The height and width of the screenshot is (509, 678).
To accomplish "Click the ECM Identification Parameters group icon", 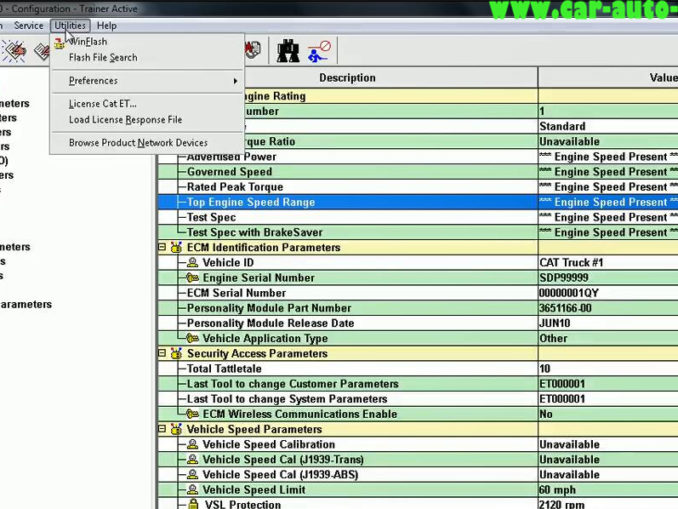I will [x=176, y=248].
